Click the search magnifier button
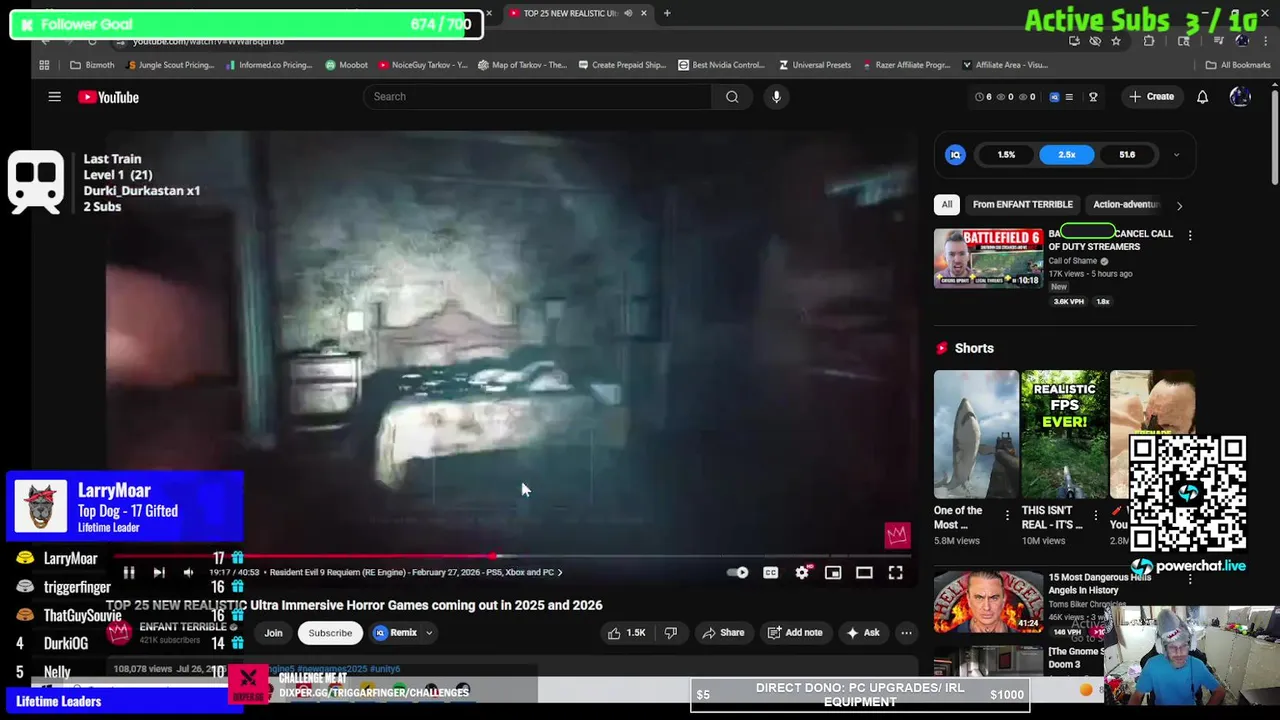 pyautogui.click(x=732, y=97)
